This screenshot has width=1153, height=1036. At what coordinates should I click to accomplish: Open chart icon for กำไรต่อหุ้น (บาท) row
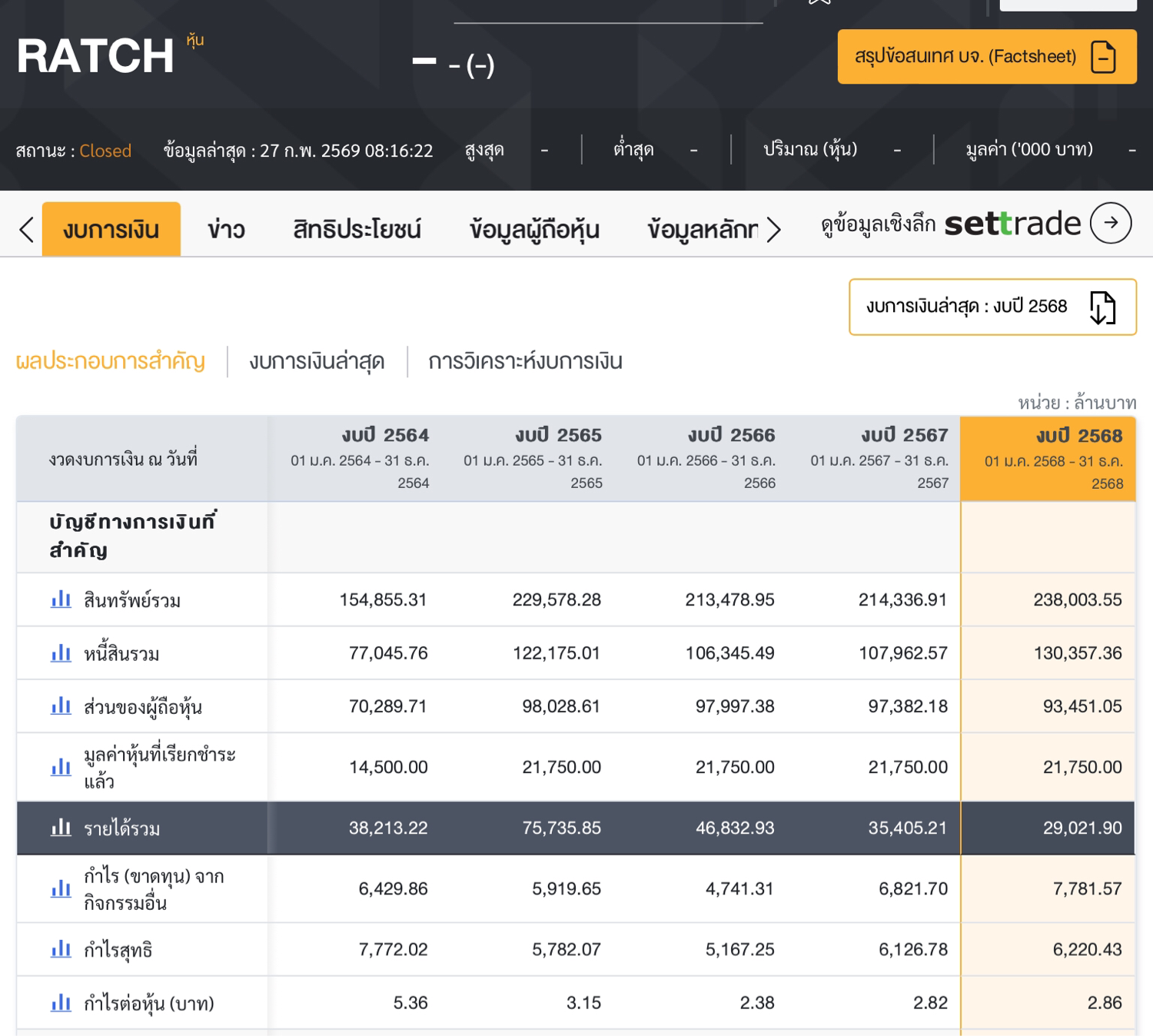(x=61, y=1003)
